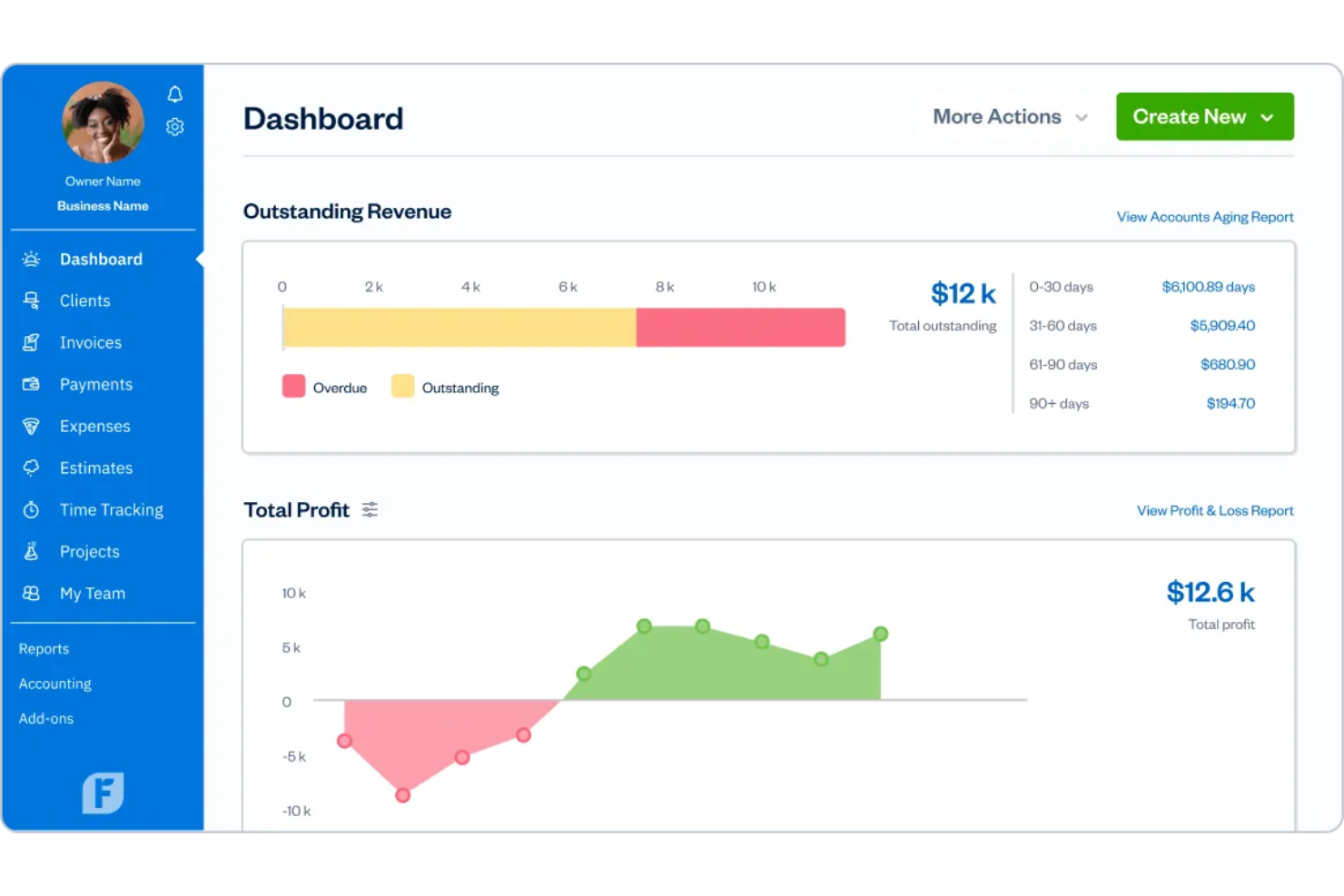
Task: Open the More Actions dropdown
Action: [1008, 116]
